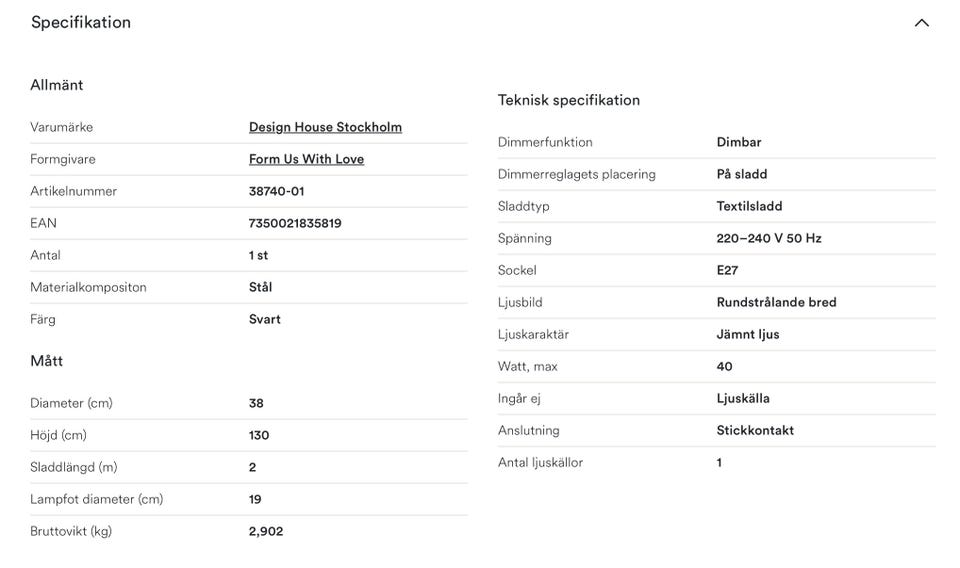Select the article number 38740-01
960x568 pixels.
(x=276, y=191)
